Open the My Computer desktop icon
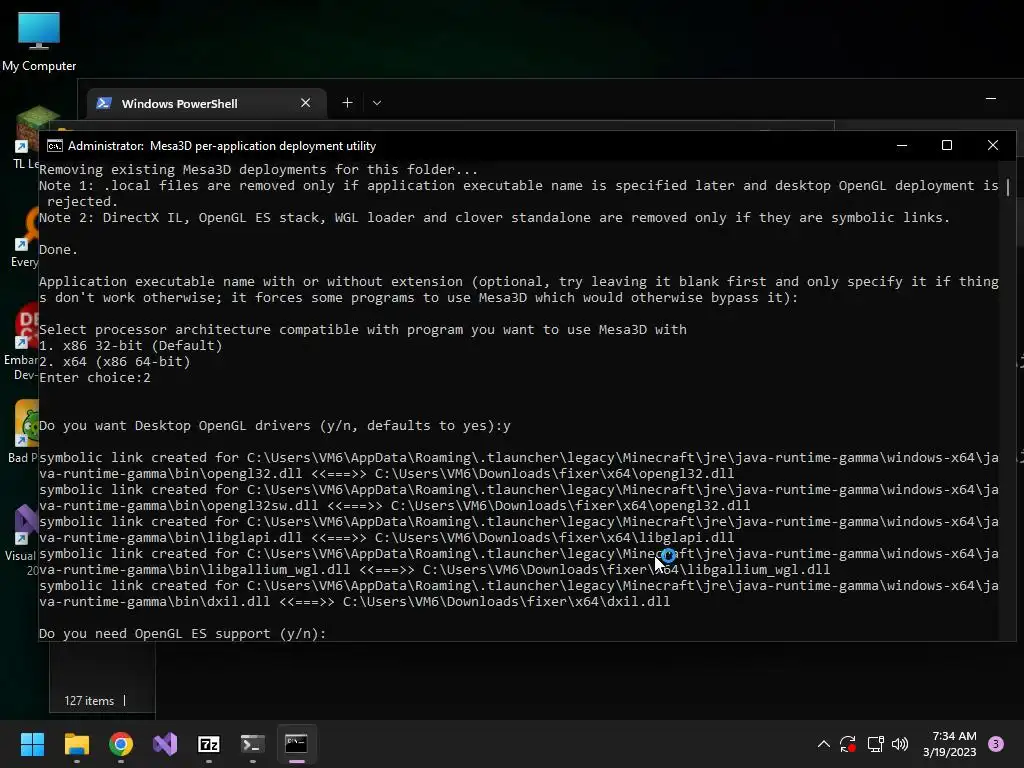Image resolution: width=1024 pixels, height=768 pixels. point(39,42)
